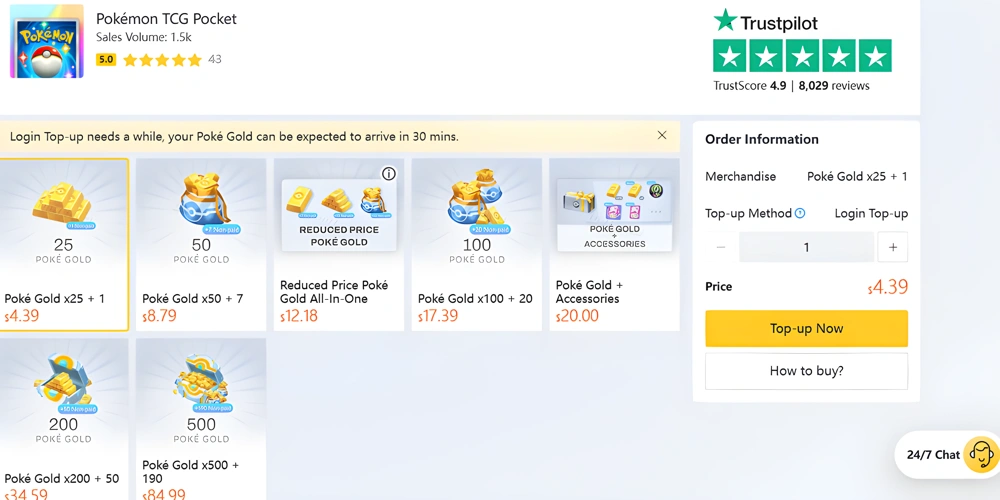
Task: Select the Poké Gold x100 + 20 pack
Action: pos(477,244)
